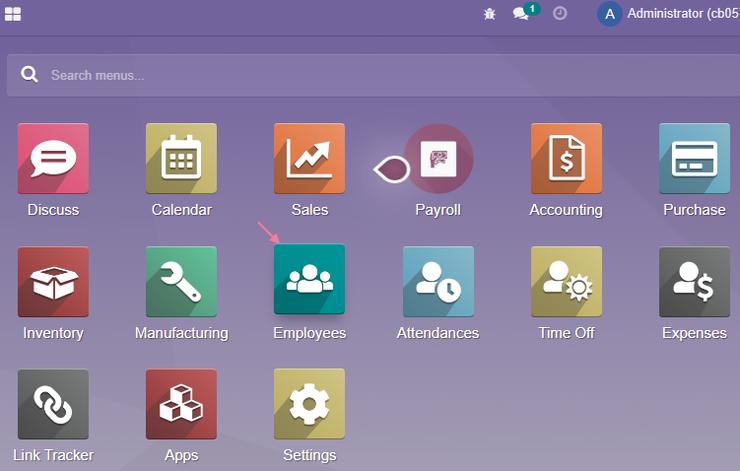The width and height of the screenshot is (740, 471).
Task: Click the Apps label text
Action: coord(181,455)
